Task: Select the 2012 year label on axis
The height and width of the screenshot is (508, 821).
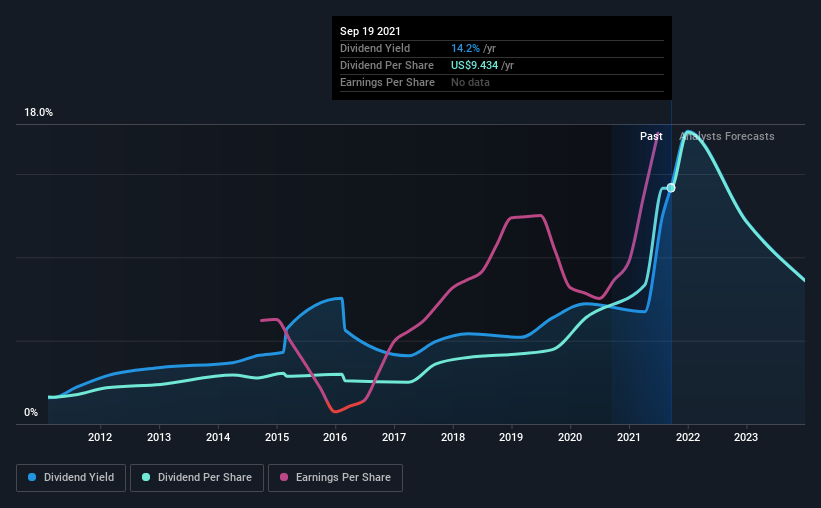Action: tap(100, 437)
